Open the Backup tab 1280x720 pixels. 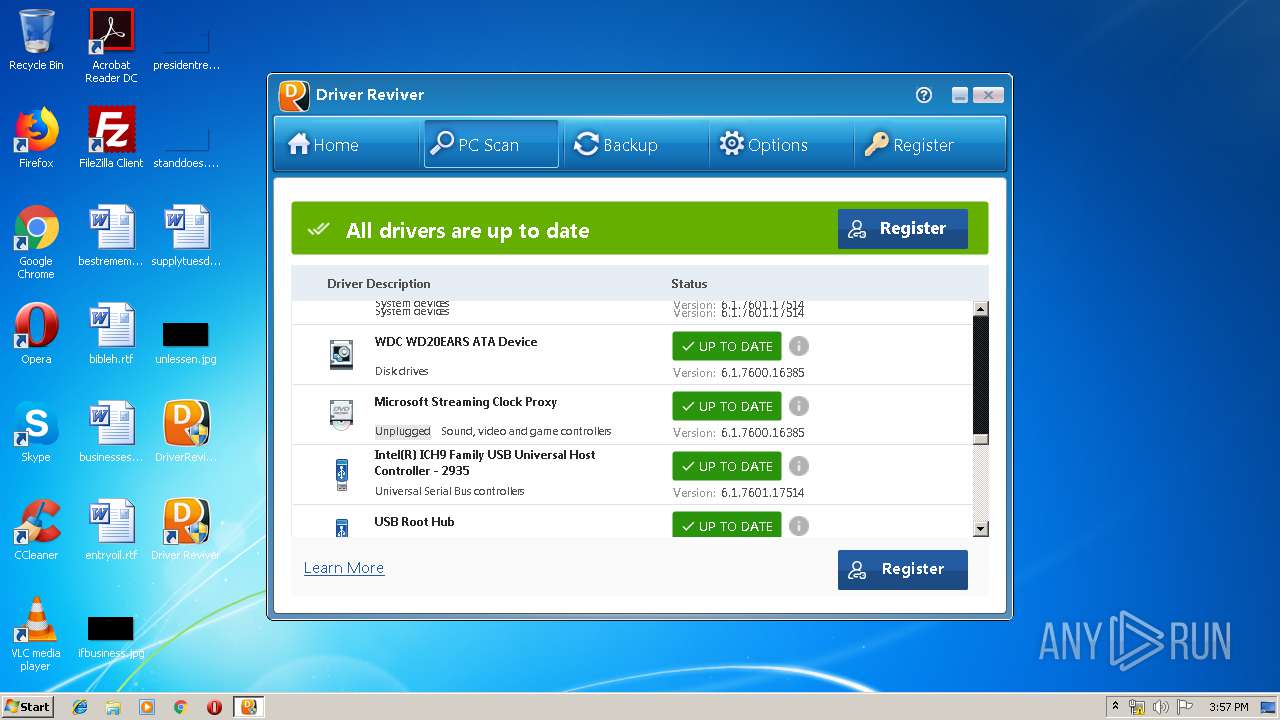click(x=636, y=145)
